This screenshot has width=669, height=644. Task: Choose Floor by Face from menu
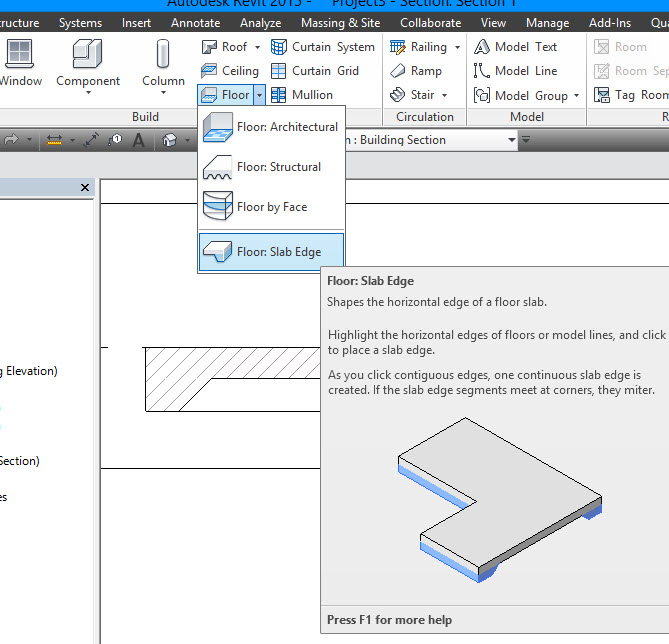click(x=271, y=207)
